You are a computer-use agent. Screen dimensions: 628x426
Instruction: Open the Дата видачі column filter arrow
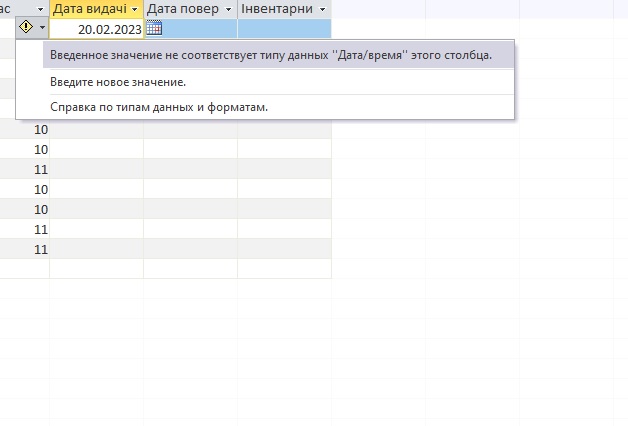[135, 9]
